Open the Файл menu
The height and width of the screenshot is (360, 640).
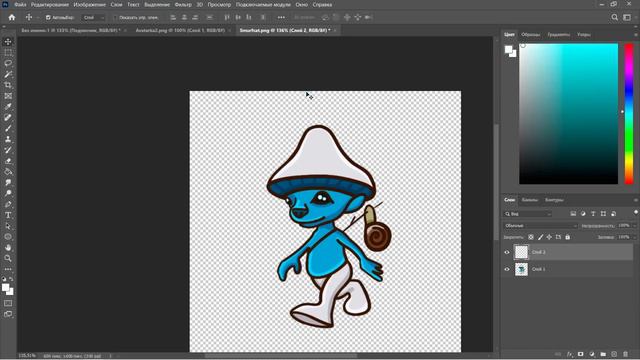(20, 5)
